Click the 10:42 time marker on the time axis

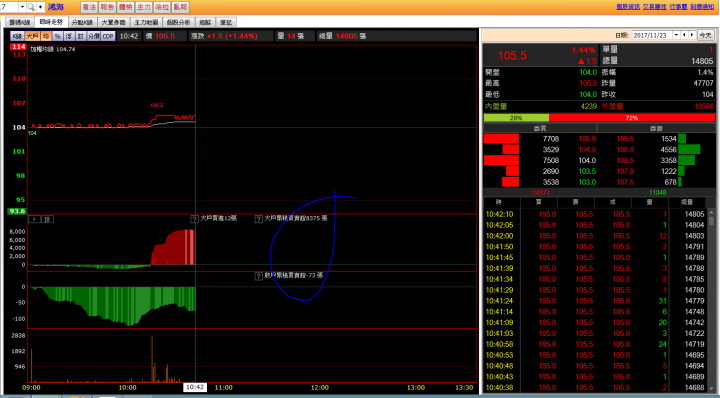point(195,387)
